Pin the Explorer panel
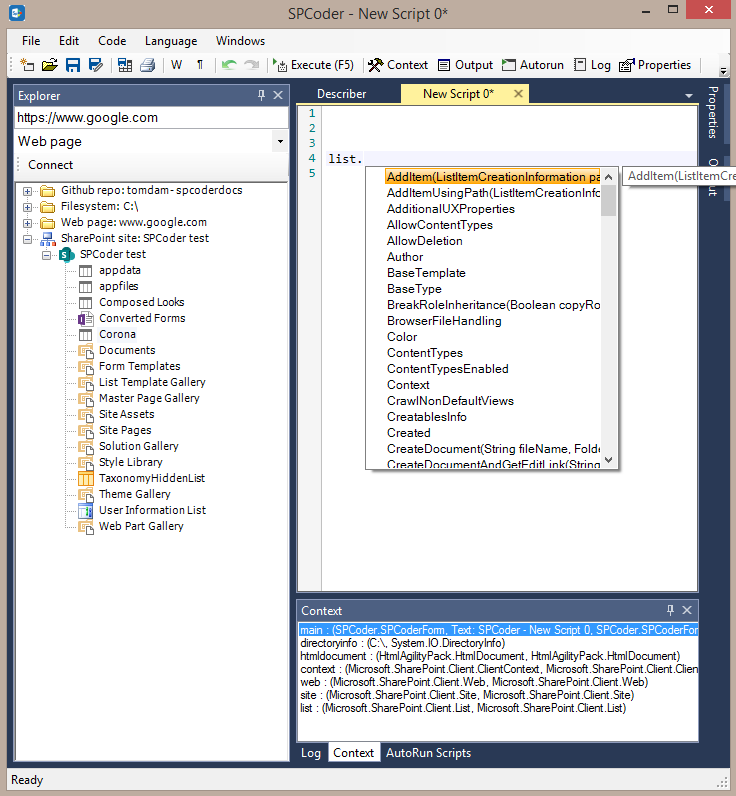Image resolution: width=736 pixels, height=796 pixels. pos(261,95)
